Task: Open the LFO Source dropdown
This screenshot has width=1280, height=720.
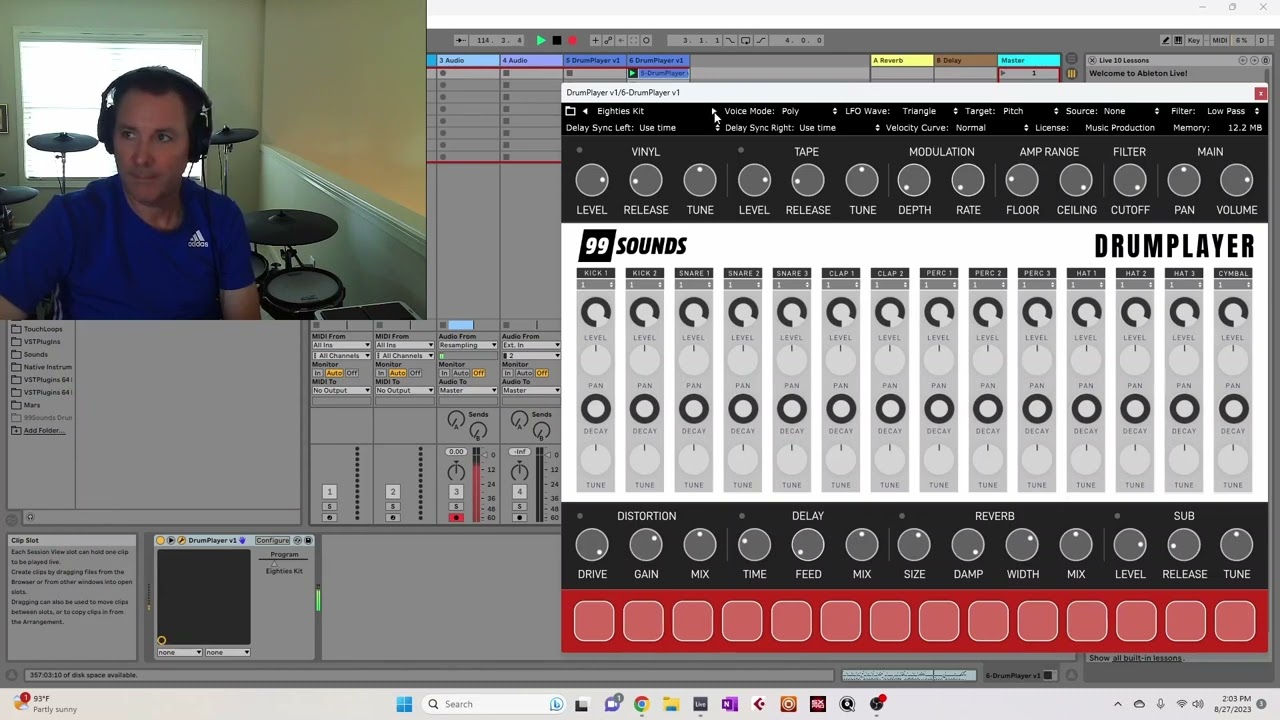Action: (1130, 111)
